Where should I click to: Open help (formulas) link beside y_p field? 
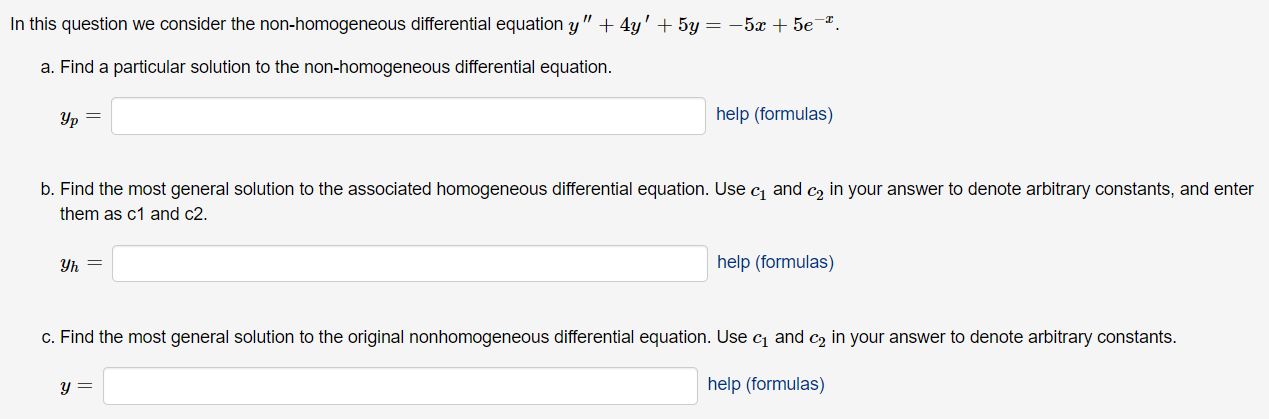(774, 114)
